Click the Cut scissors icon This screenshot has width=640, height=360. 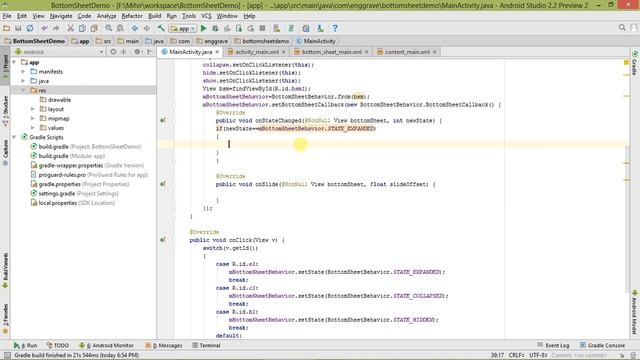[x=71, y=29]
